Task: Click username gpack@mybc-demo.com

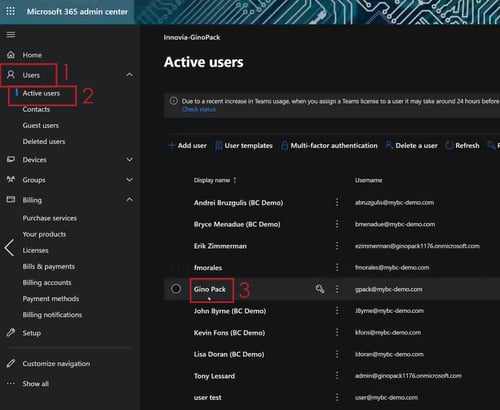Action: coord(389,289)
